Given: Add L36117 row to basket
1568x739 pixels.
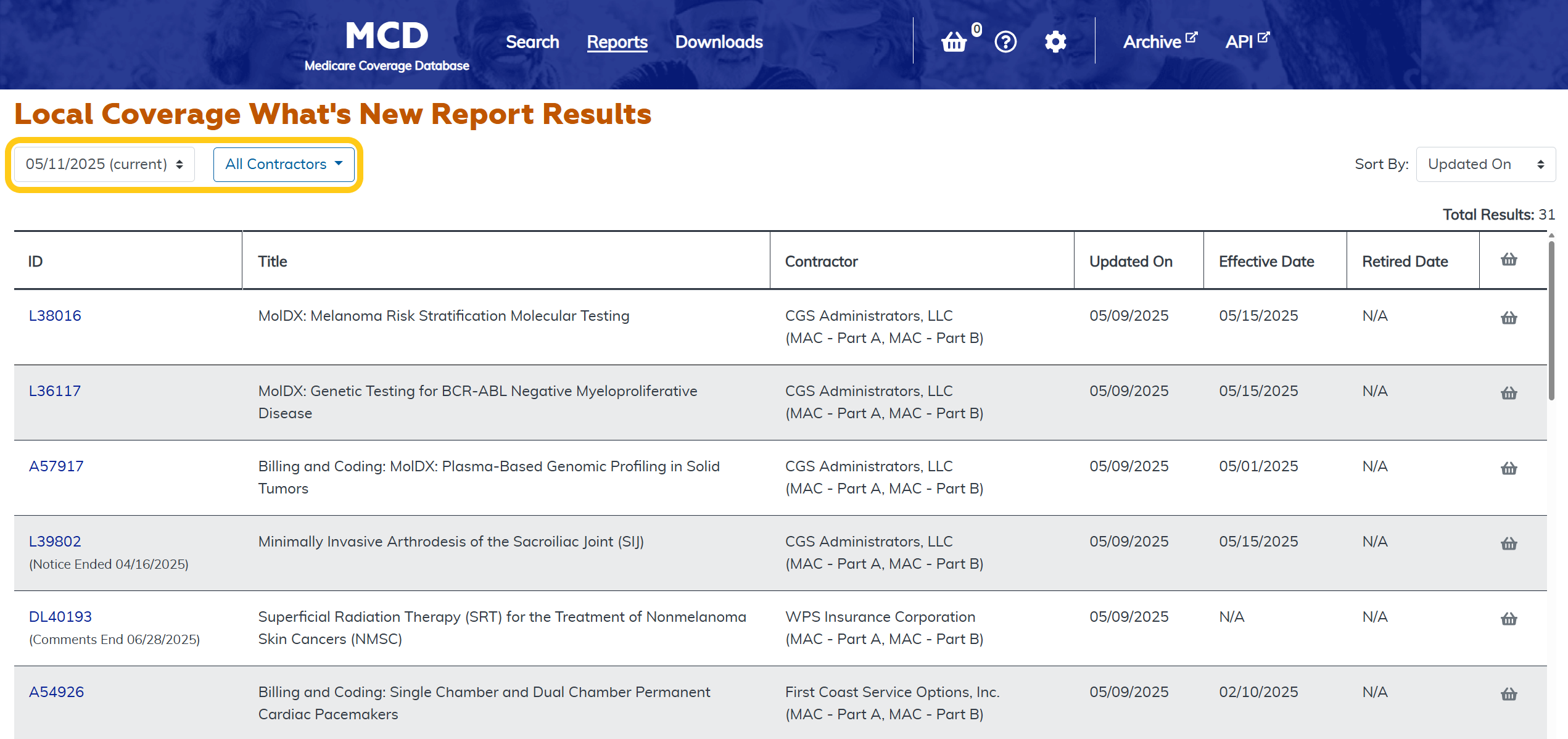Looking at the screenshot, I should click(x=1509, y=394).
